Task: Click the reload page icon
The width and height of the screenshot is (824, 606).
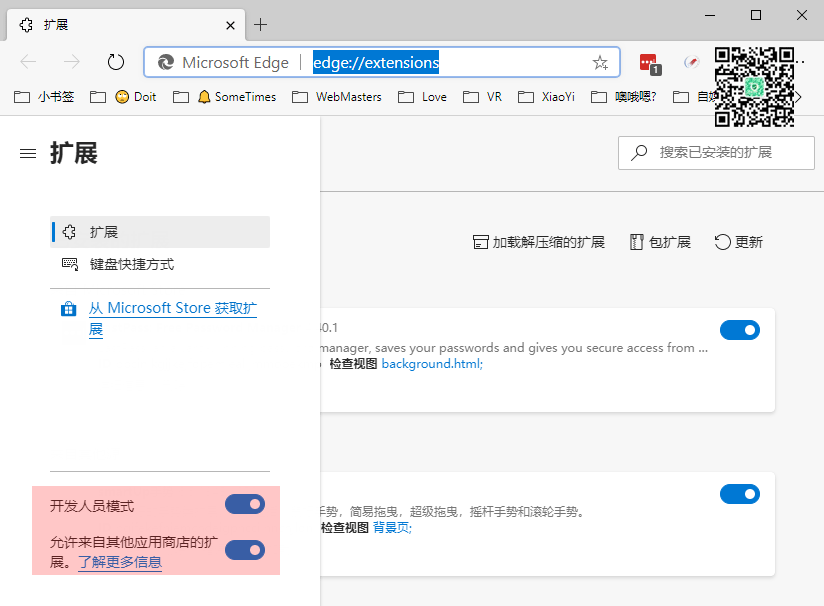Action: pyautogui.click(x=116, y=61)
